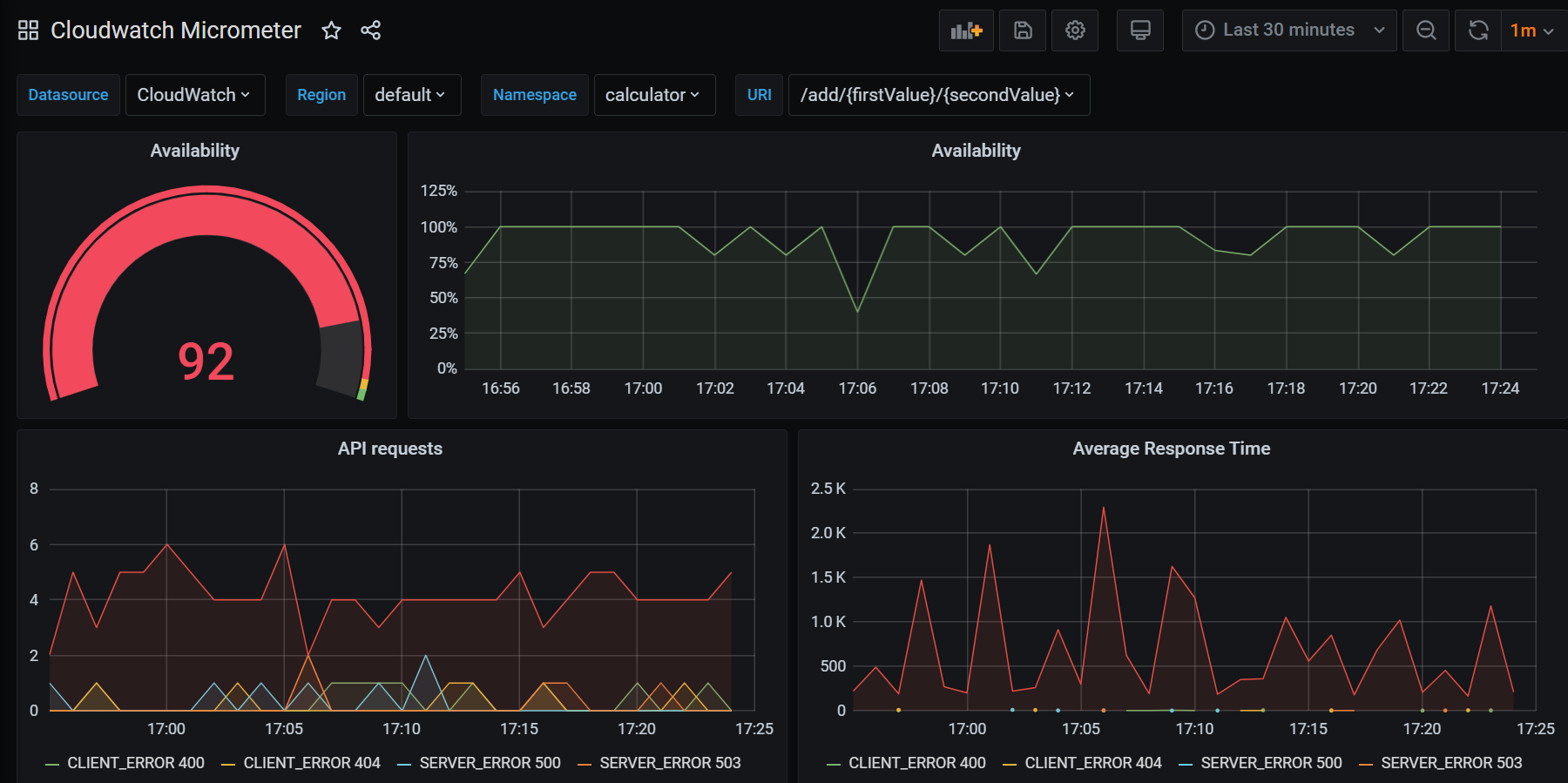The width and height of the screenshot is (1568, 783).
Task: Click the Cloudwatch Micrometer dashboard title
Action: click(x=176, y=30)
